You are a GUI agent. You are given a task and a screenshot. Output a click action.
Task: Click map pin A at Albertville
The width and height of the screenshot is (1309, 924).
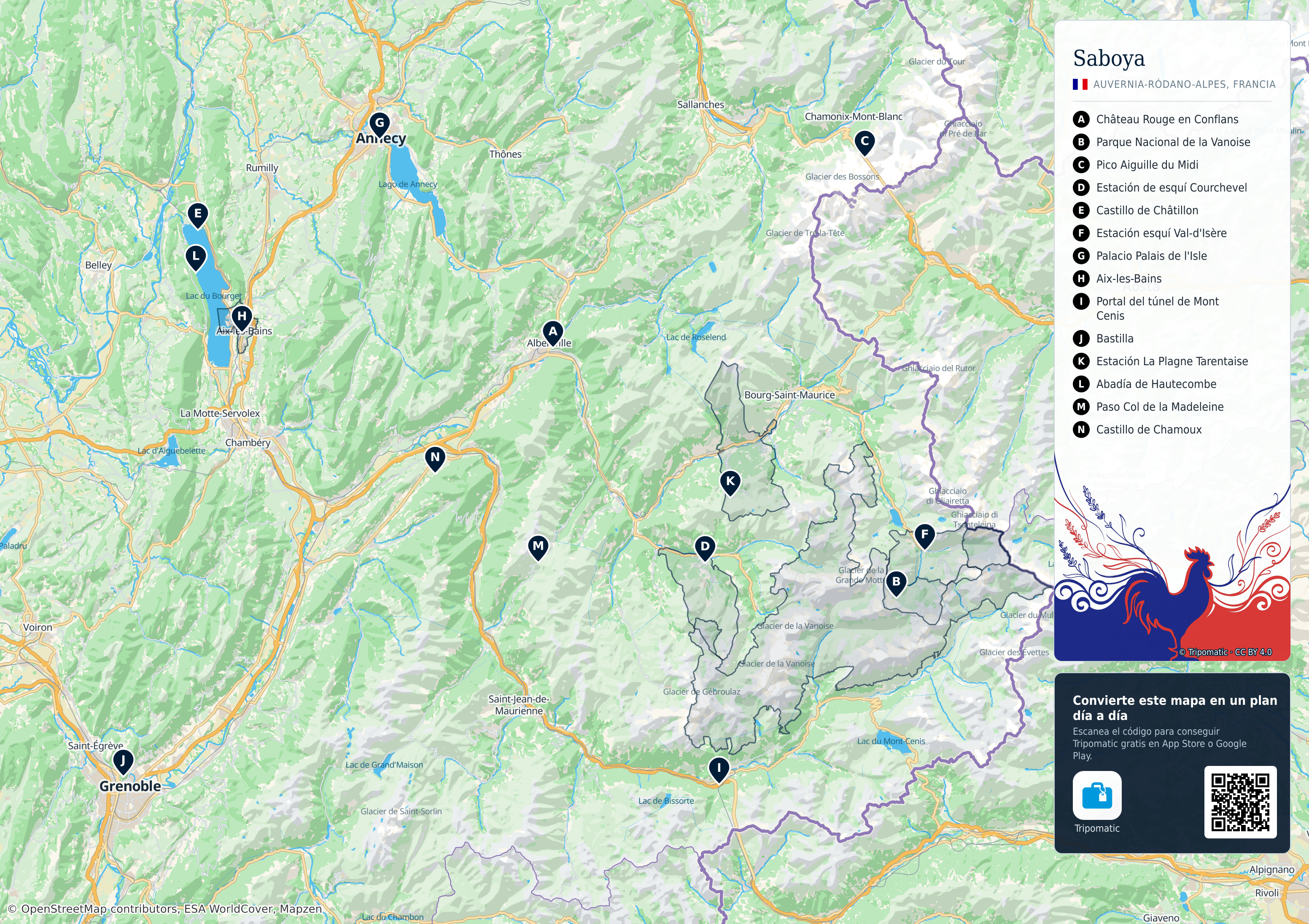pos(552,333)
